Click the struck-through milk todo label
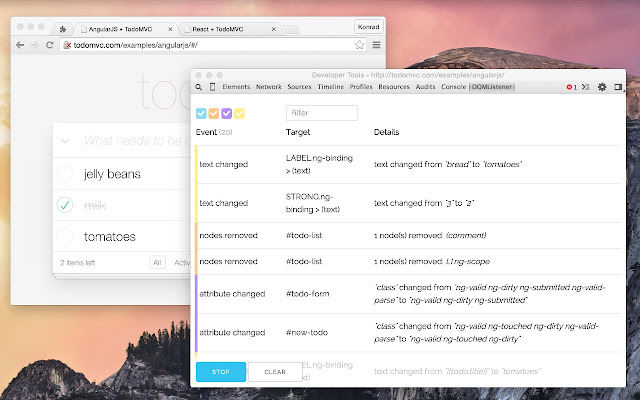This screenshot has width=640, height=400. [95, 205]
